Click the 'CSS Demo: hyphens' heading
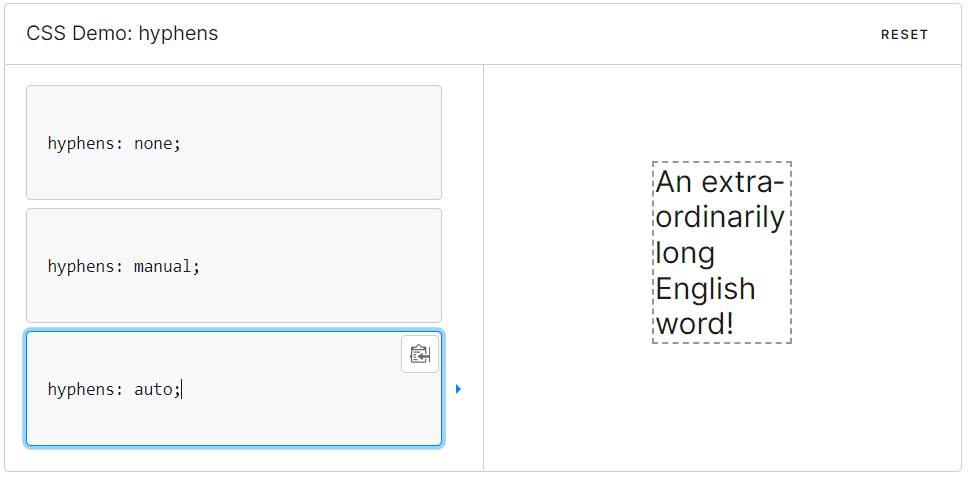Image resolution: width=968 pixels, height=480 pixels. [122, 33]
